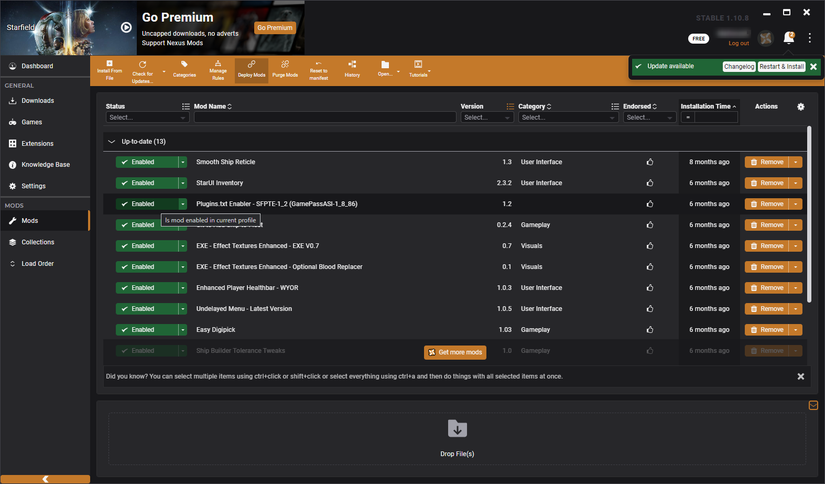Sort by Mod Name column header
Screen dimensions: 825x484
coord(213,106)
